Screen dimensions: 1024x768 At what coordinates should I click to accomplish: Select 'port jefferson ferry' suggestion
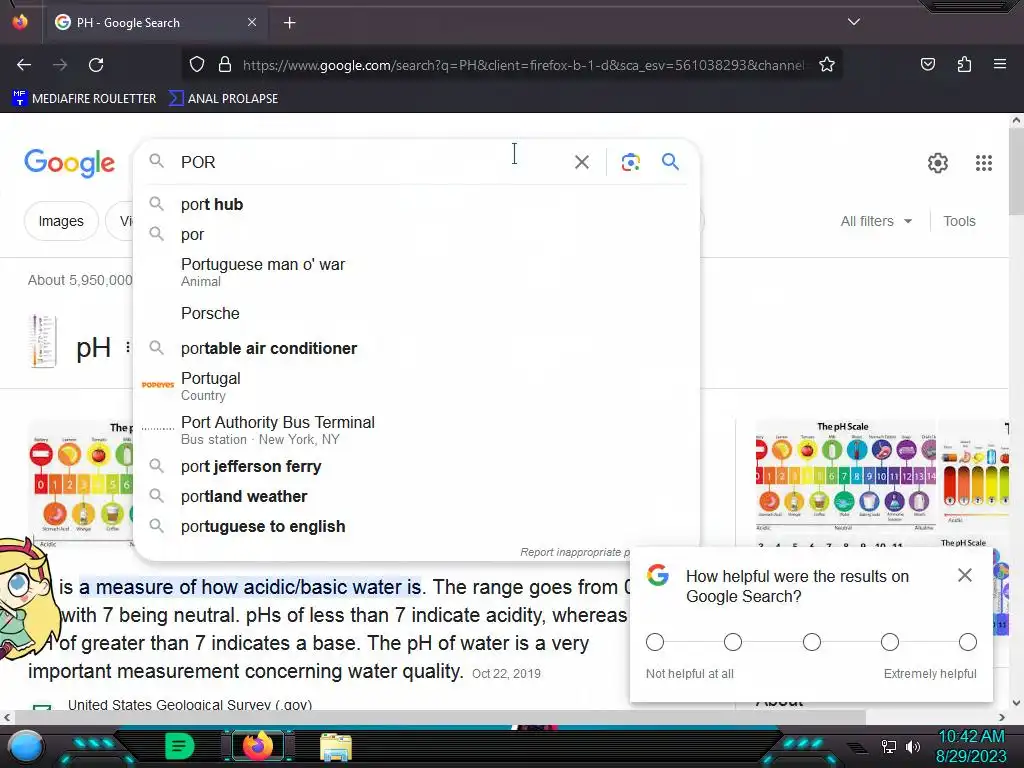pyautogui.click(x=416, y=466)
